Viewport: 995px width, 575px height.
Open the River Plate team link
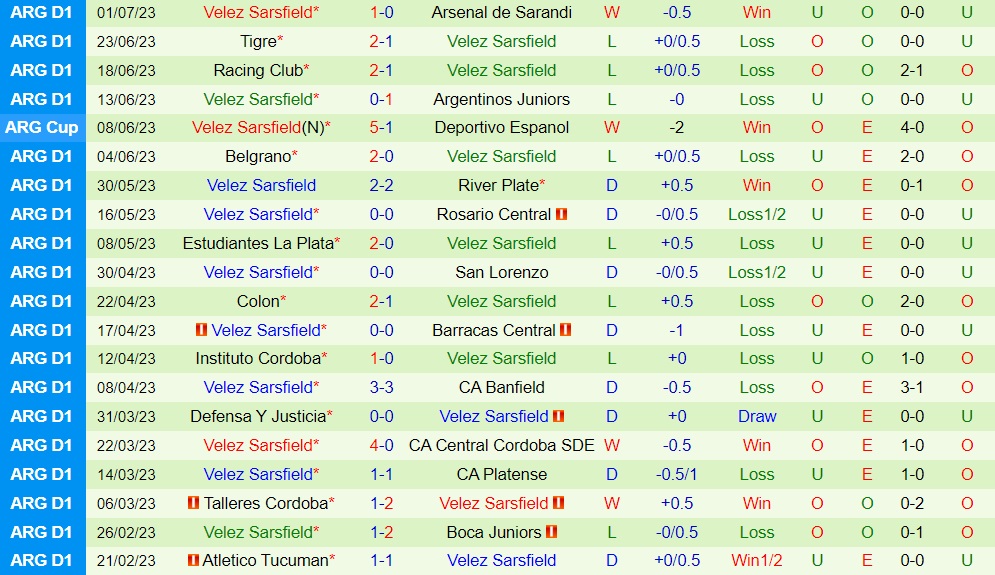pyautogui.click(x=497, y=185)
